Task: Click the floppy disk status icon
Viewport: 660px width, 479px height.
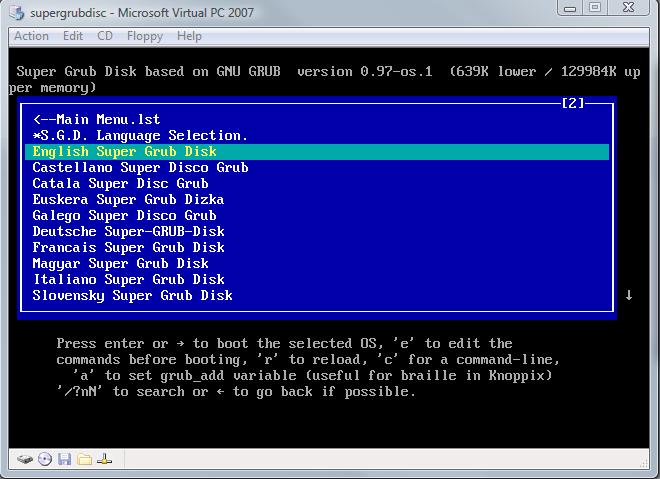Action: (64, 459)
